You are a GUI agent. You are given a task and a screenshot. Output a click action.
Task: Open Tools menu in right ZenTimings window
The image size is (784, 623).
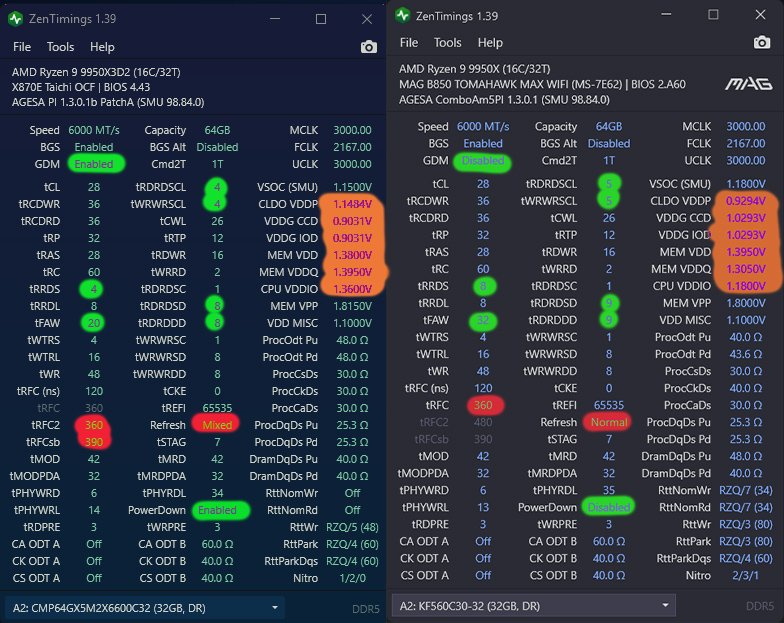[x=448, y=42]
